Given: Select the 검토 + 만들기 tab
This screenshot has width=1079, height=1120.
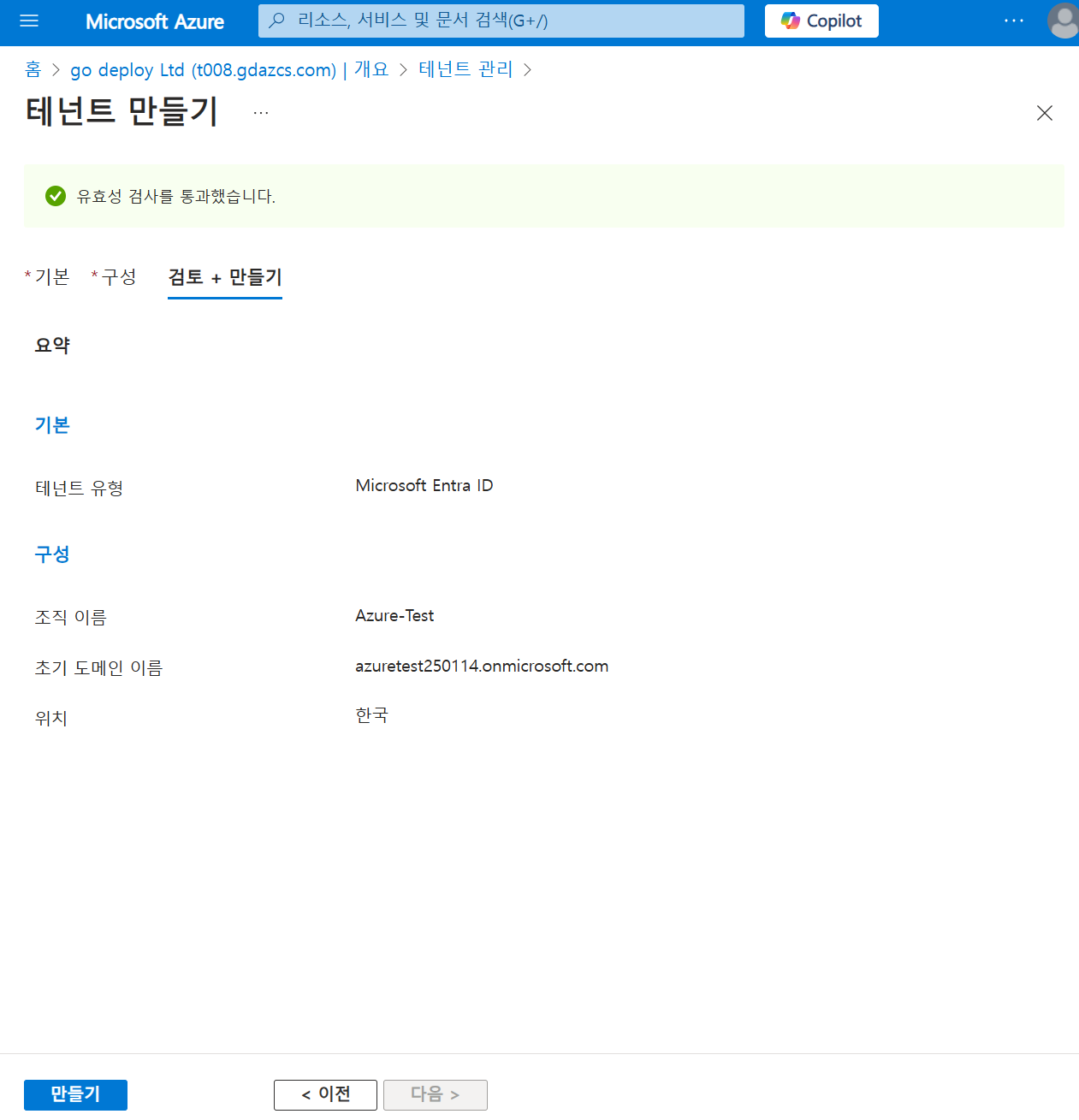Looking at the screenshot, I should coord(225,277).
